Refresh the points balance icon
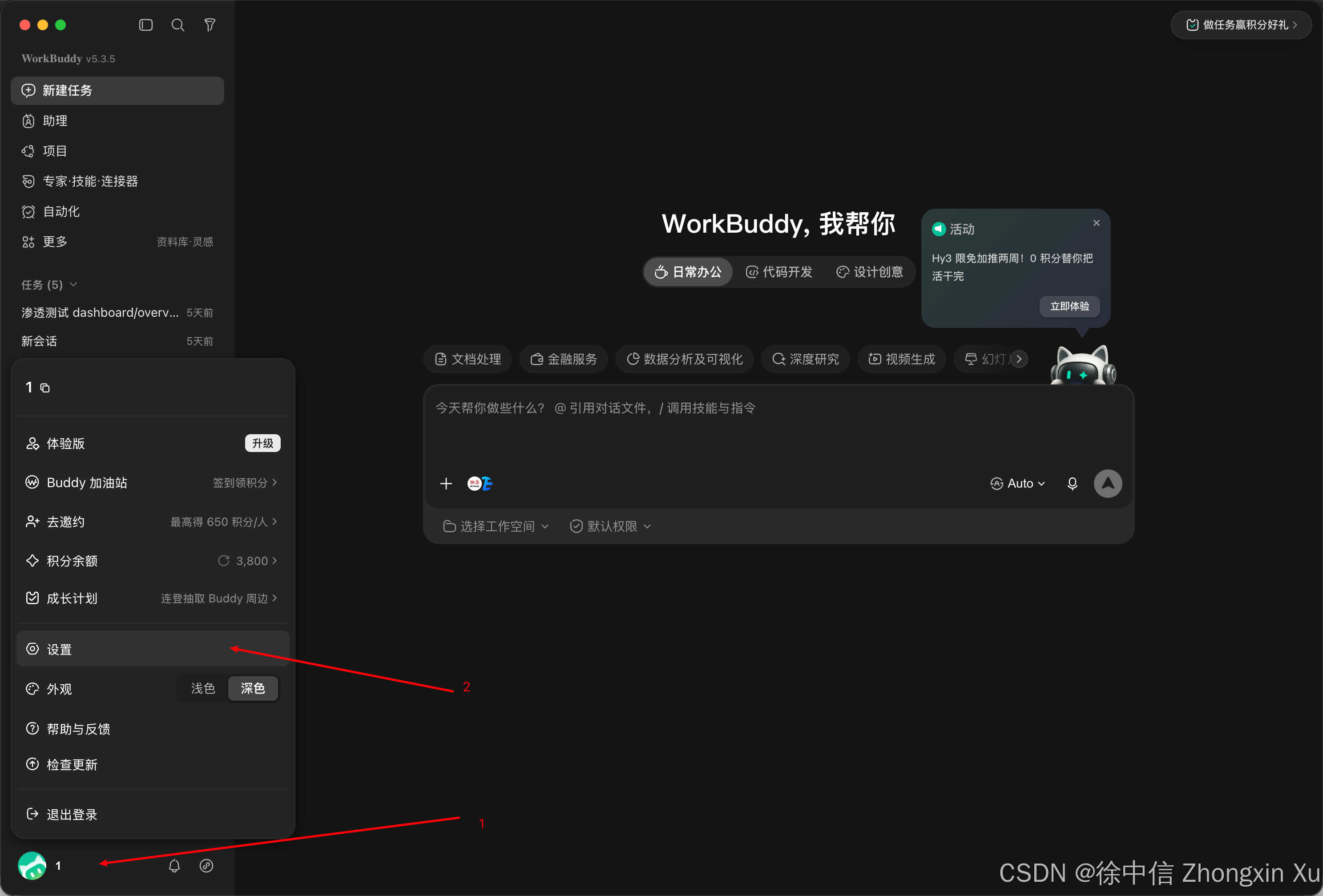 (x=224, y=561)
